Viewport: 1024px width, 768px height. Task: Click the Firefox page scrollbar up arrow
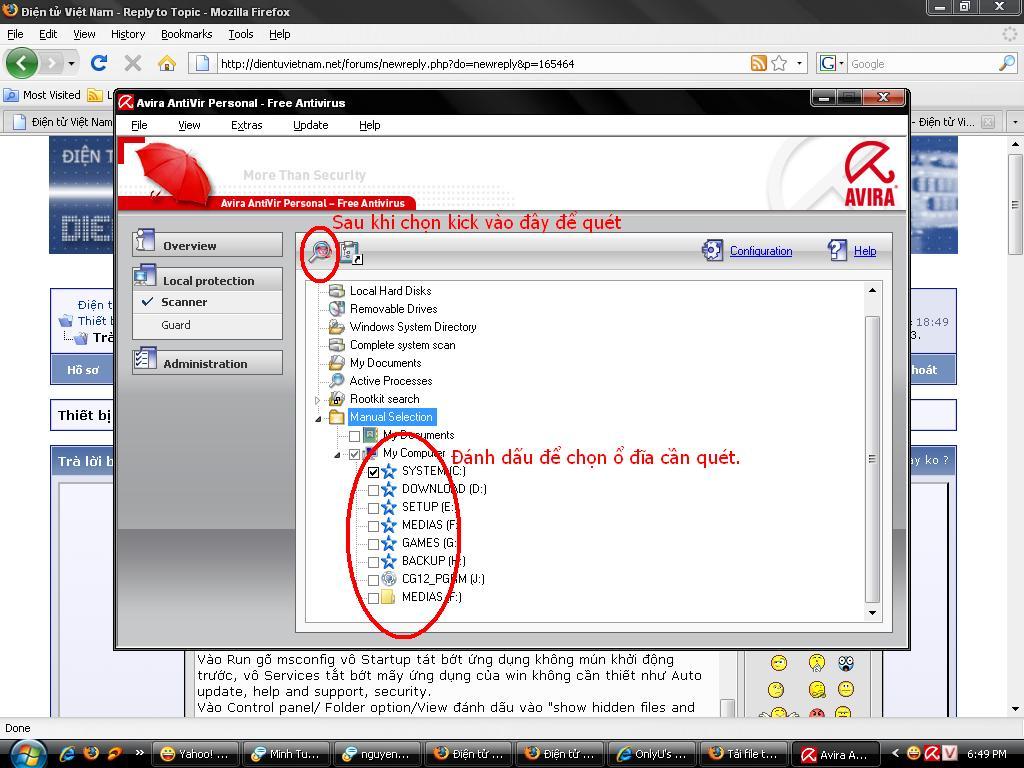tap(1015, 144)
